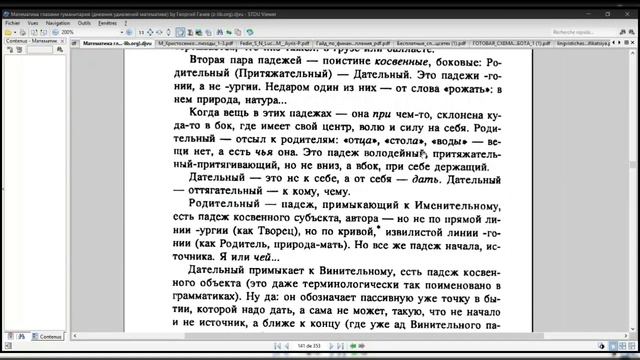Select the fit width icon
The width and height of the screenshot is (640, 360).
point(159,32)
